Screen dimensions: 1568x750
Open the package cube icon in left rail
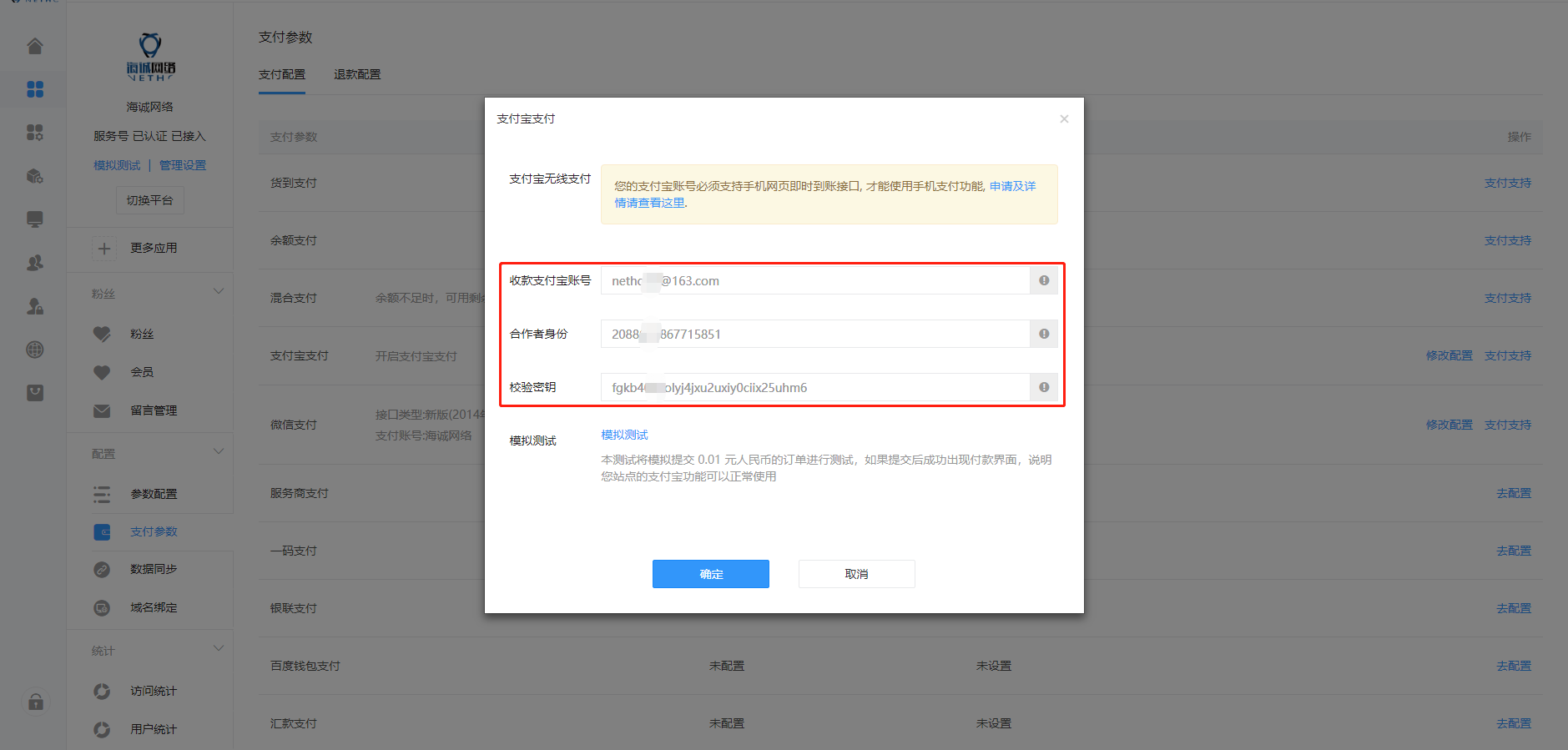click(35, 176)
